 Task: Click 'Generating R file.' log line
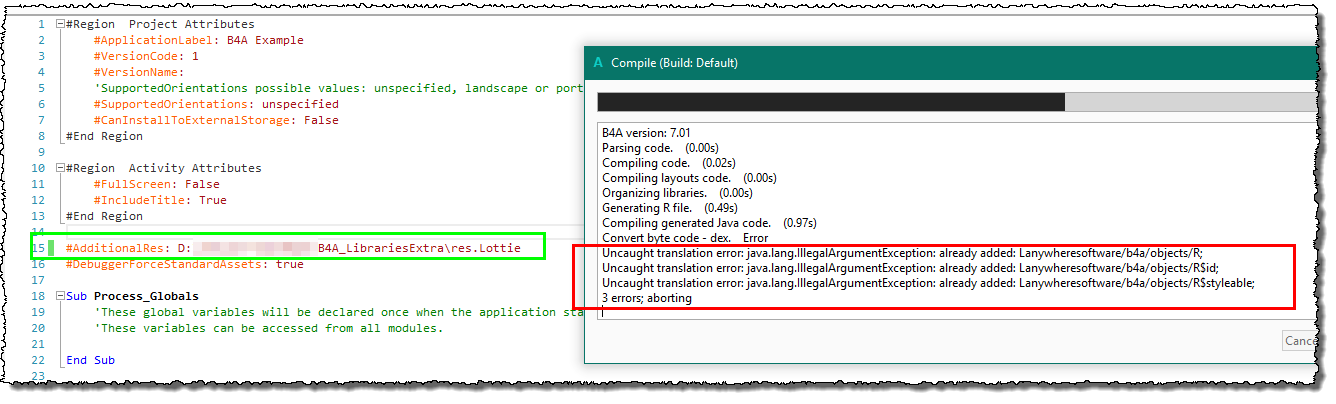pyautogui.click(x=670, y=207)
